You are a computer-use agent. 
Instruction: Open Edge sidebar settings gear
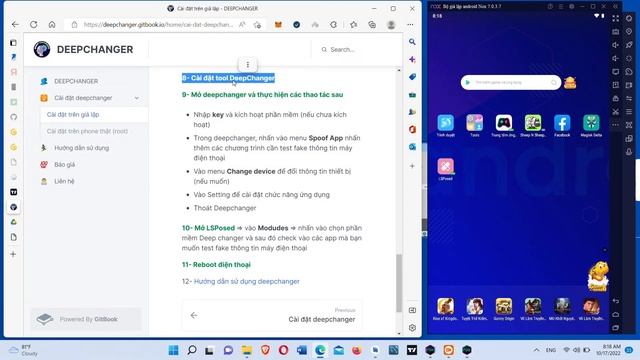pos(412,328)
